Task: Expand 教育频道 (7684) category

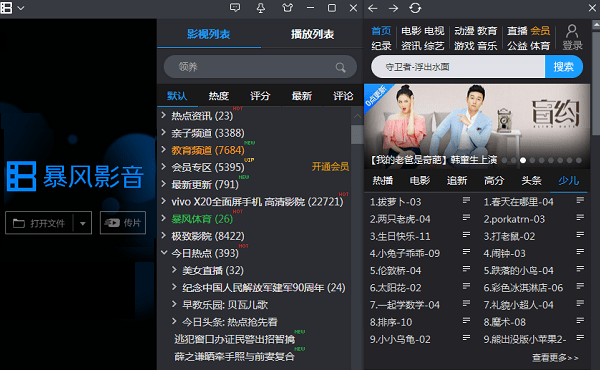Action: point(163,150)
